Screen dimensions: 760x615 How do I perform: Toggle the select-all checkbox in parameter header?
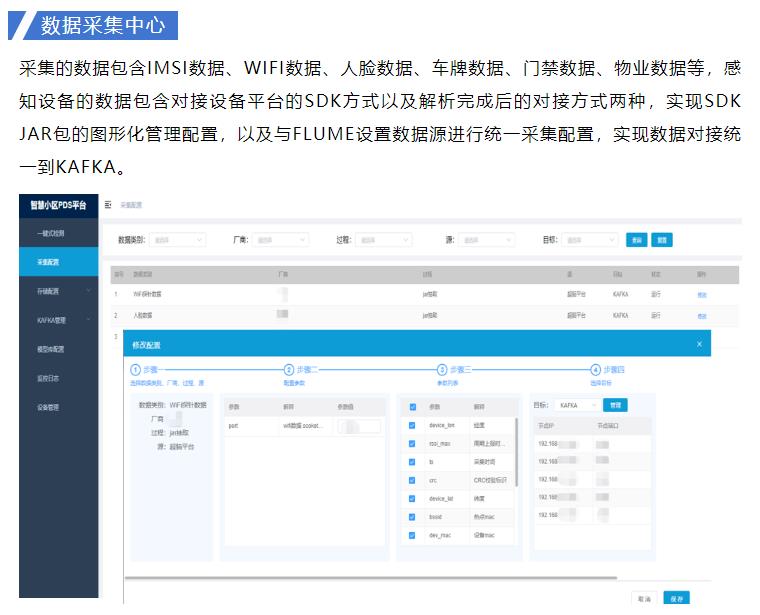pos(412,407)
